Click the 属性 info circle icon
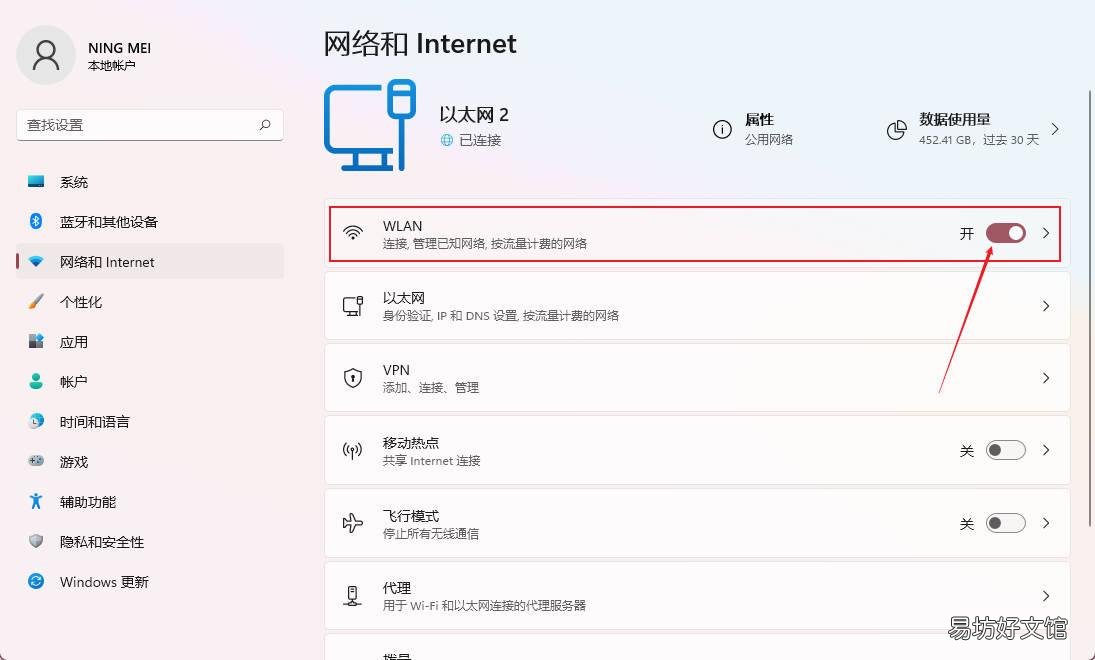Screen dimensions: 1095x660 coord(722,129)
